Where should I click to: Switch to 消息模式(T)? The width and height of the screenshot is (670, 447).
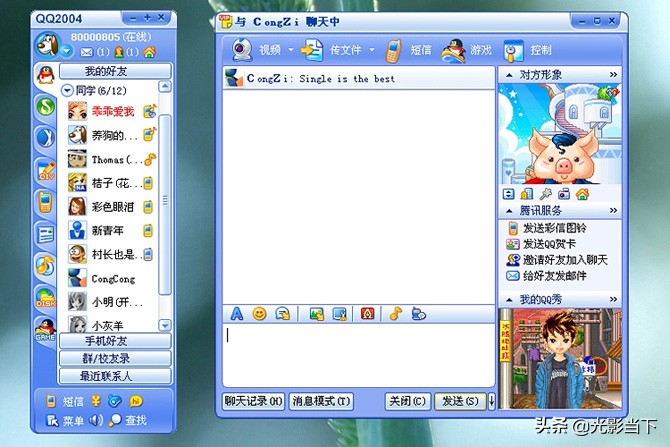[x=321, y=401]
